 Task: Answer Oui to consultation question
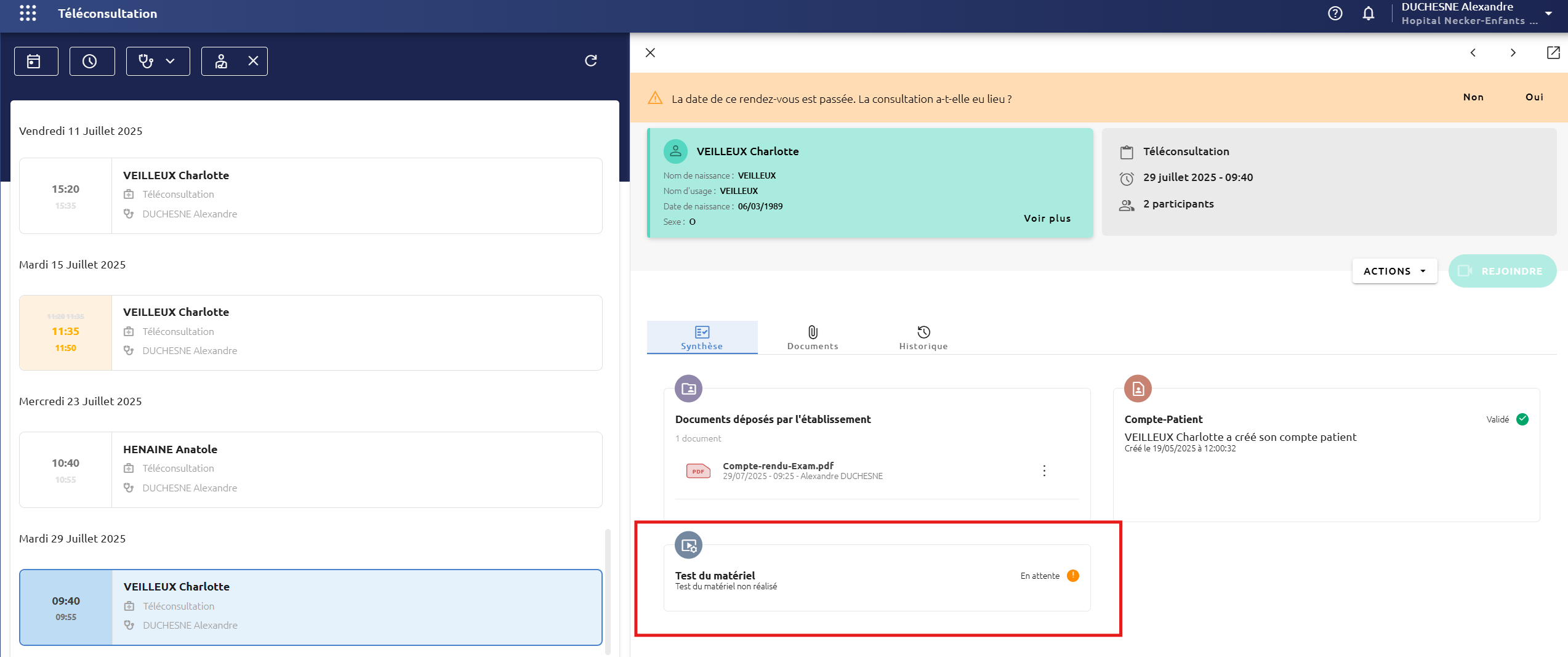1534,97
